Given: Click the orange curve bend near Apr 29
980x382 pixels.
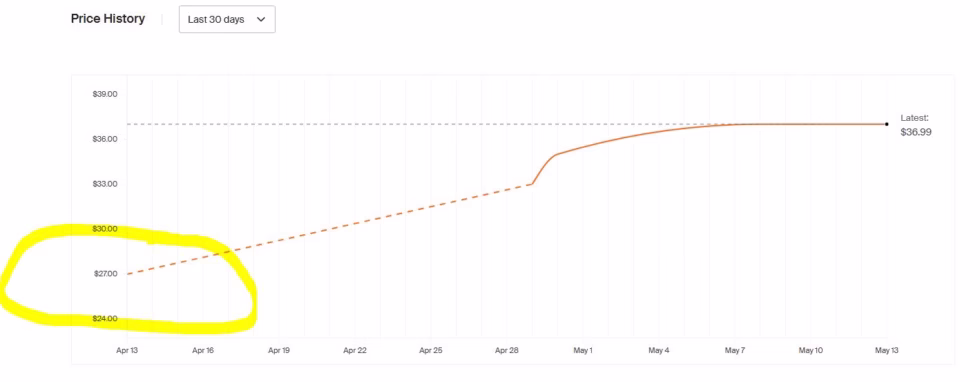Looking at the screenshot, I should 532,184.
